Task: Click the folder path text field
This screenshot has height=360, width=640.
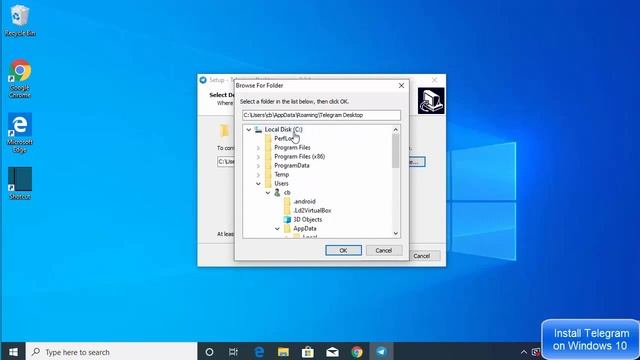Action: 321,115
